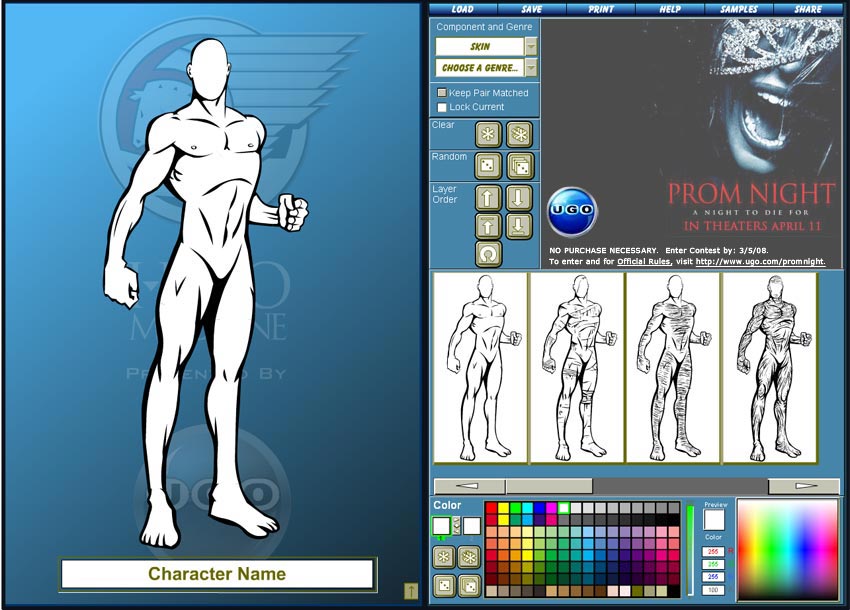Click the thumbnail scrollbar handle
Image resolution: width=850 pixels, height=610 pixels.
click(x=549, y=486)
